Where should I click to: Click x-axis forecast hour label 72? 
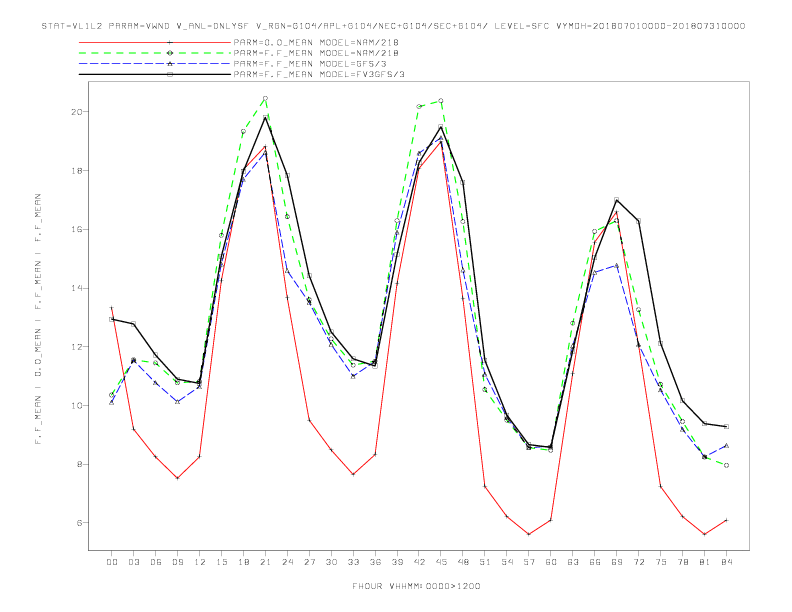pos(638,562)
